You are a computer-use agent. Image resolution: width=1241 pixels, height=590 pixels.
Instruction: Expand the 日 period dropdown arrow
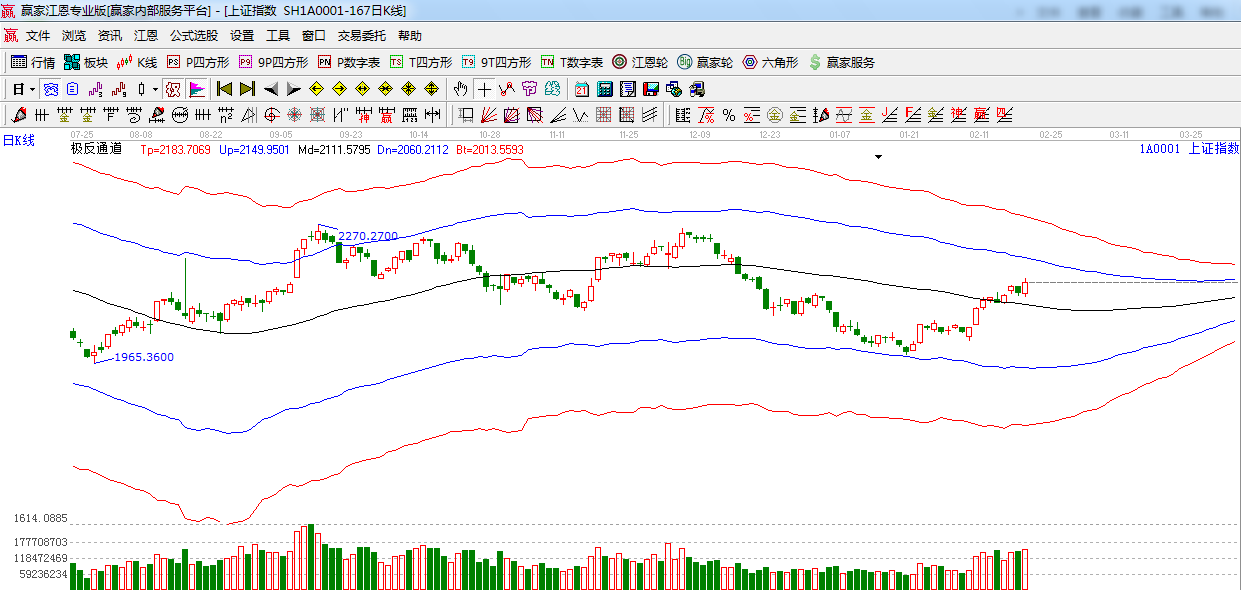[32, 89]
